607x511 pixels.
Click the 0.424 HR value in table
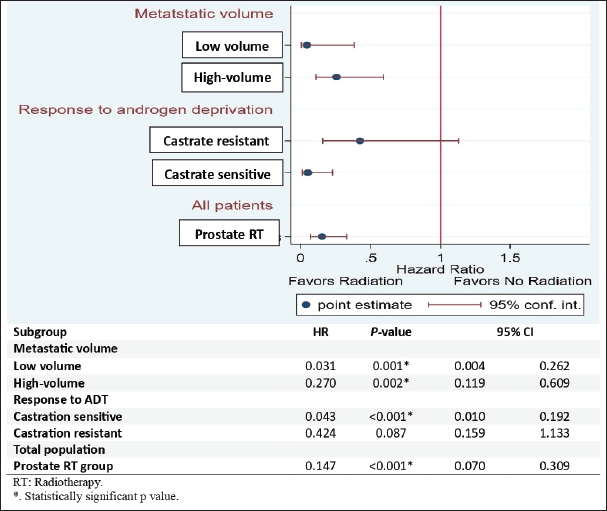(x=320, y=432)
